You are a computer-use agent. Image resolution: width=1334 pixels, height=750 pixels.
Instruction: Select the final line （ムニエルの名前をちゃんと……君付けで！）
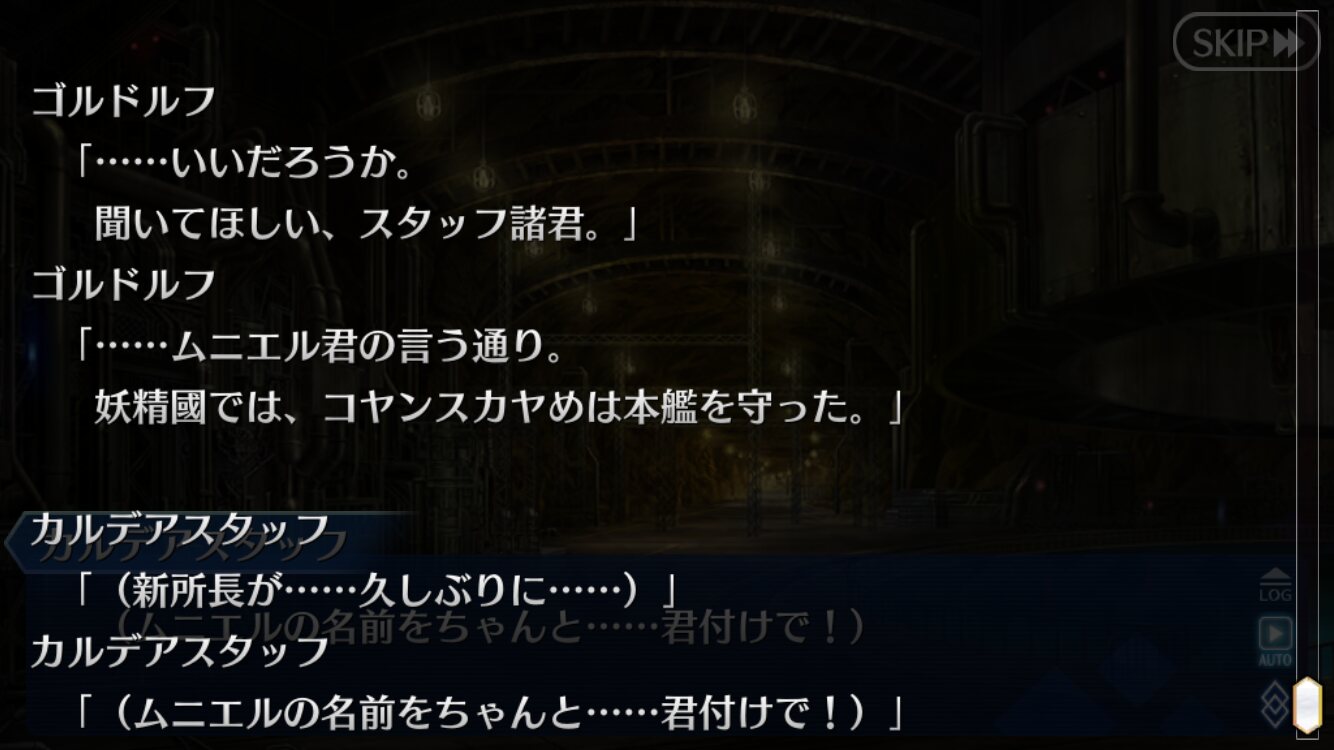pos(491,713)
